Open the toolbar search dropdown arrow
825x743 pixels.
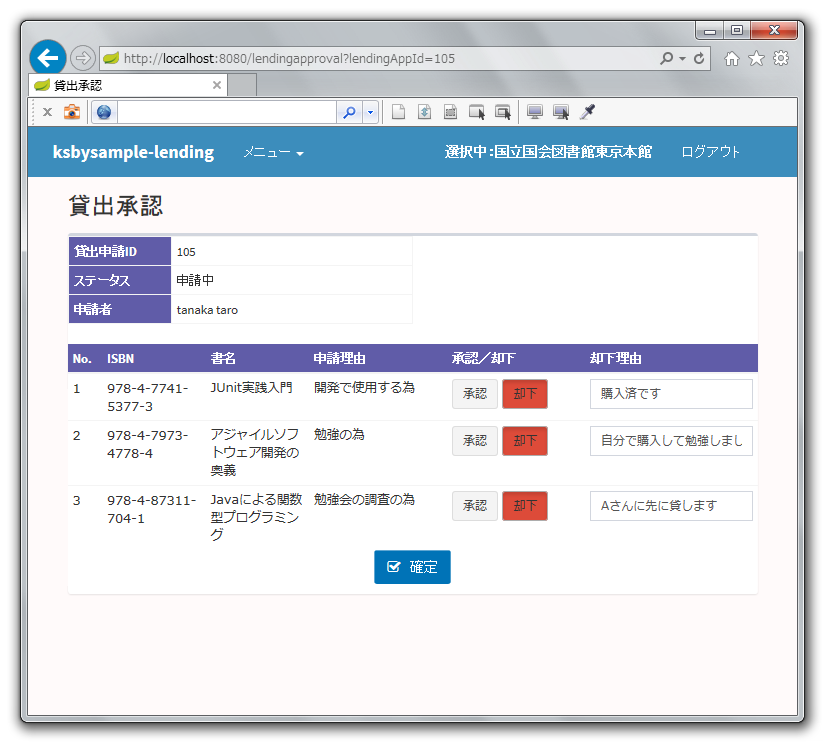(x=370, y=112)
